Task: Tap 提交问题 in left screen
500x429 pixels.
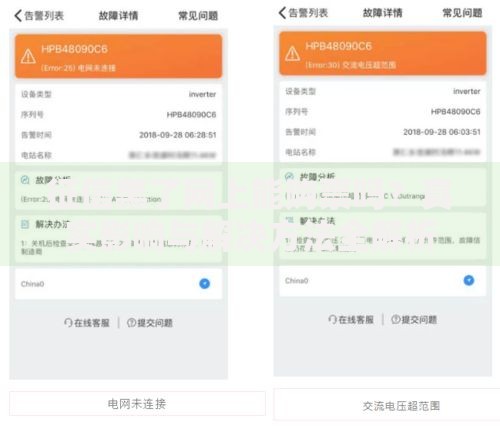Action: click(150, 323)
